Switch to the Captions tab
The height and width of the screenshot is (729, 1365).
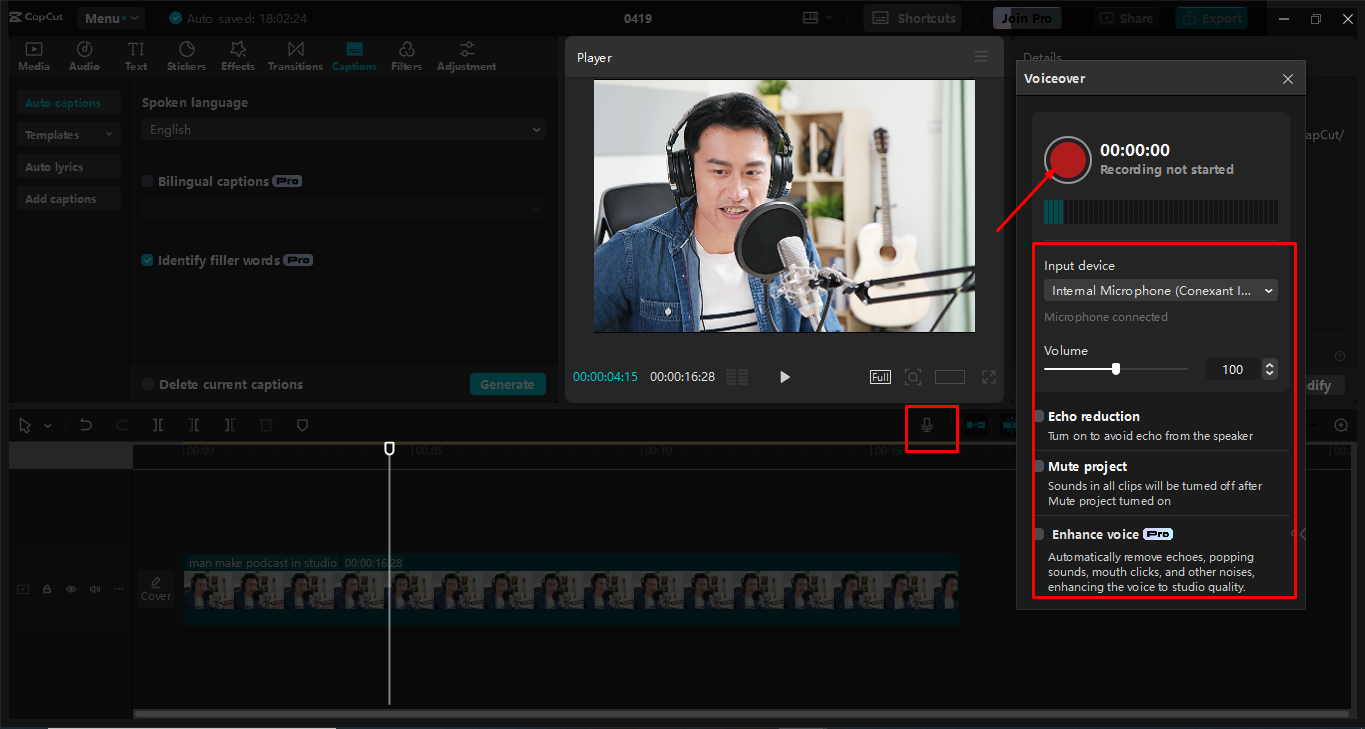pos(354,56)
